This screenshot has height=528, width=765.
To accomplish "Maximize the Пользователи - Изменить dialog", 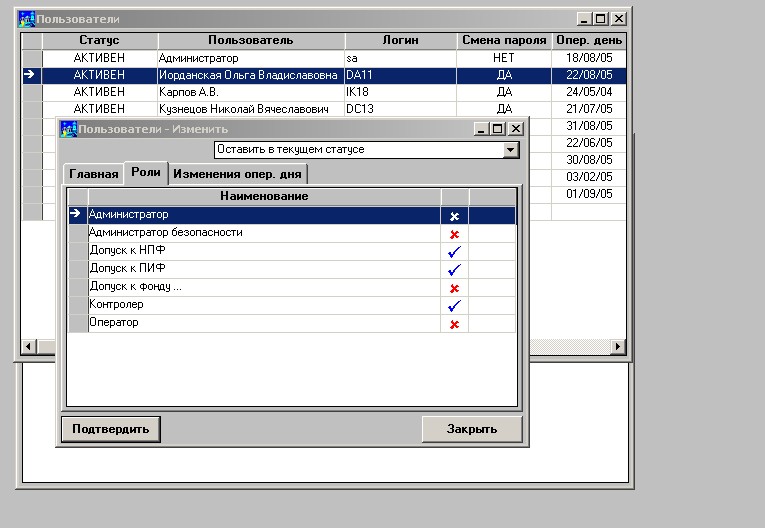I will click(x=498, y=129).
